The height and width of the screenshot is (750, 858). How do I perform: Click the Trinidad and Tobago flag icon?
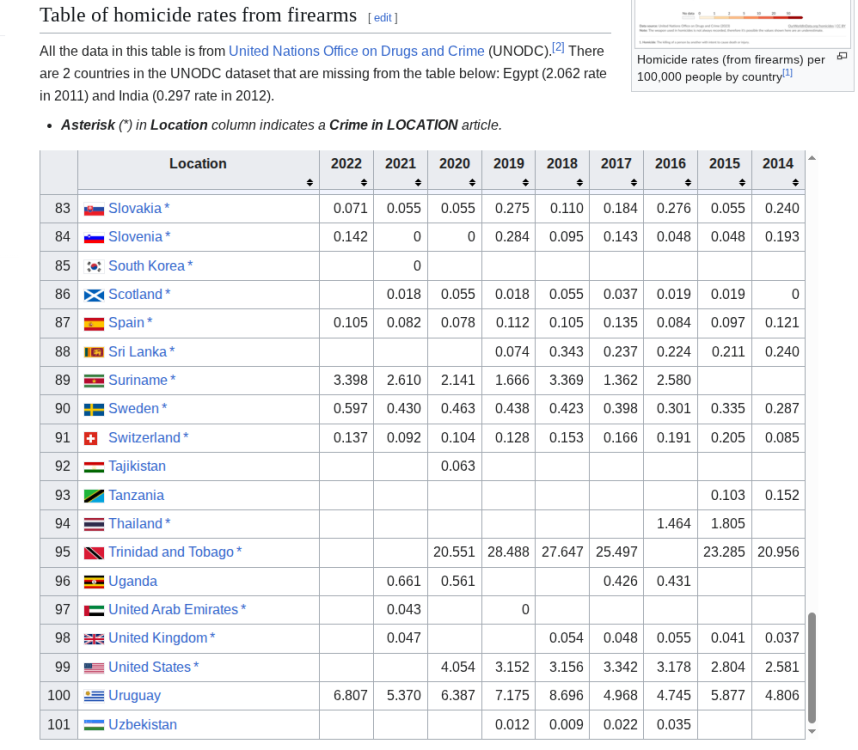pyautogui.click(x=94, y=553)
